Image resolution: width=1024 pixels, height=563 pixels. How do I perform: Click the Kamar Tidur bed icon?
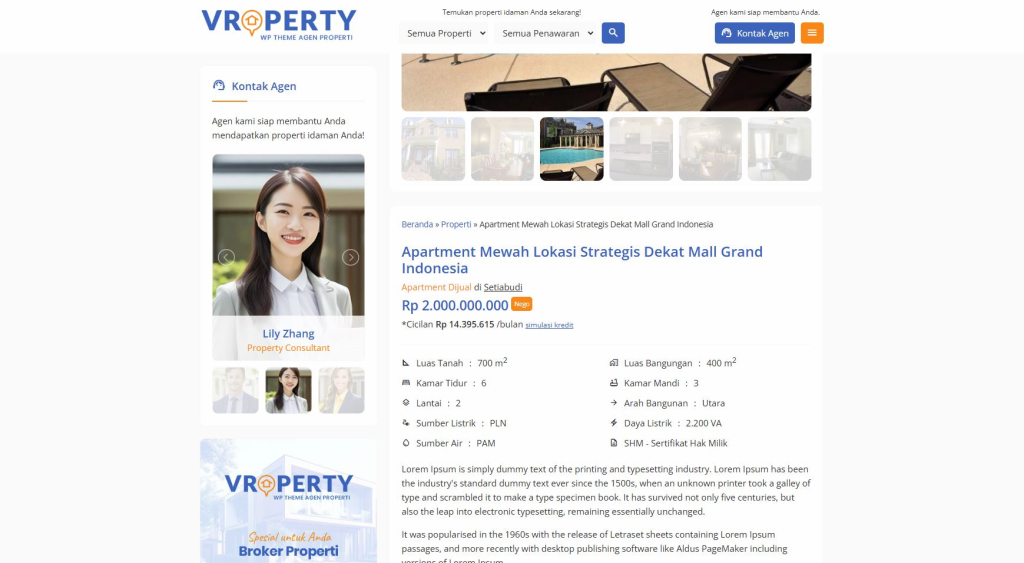pos(406,383)
